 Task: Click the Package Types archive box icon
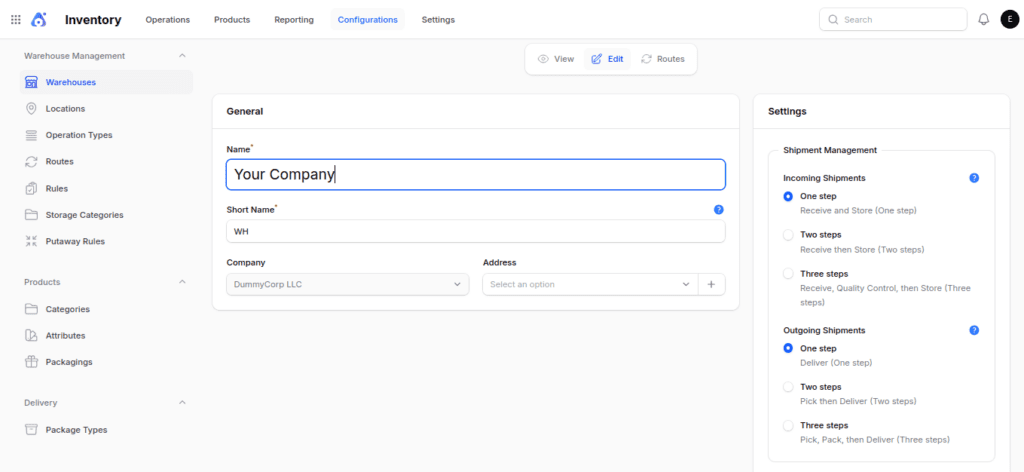31,430
